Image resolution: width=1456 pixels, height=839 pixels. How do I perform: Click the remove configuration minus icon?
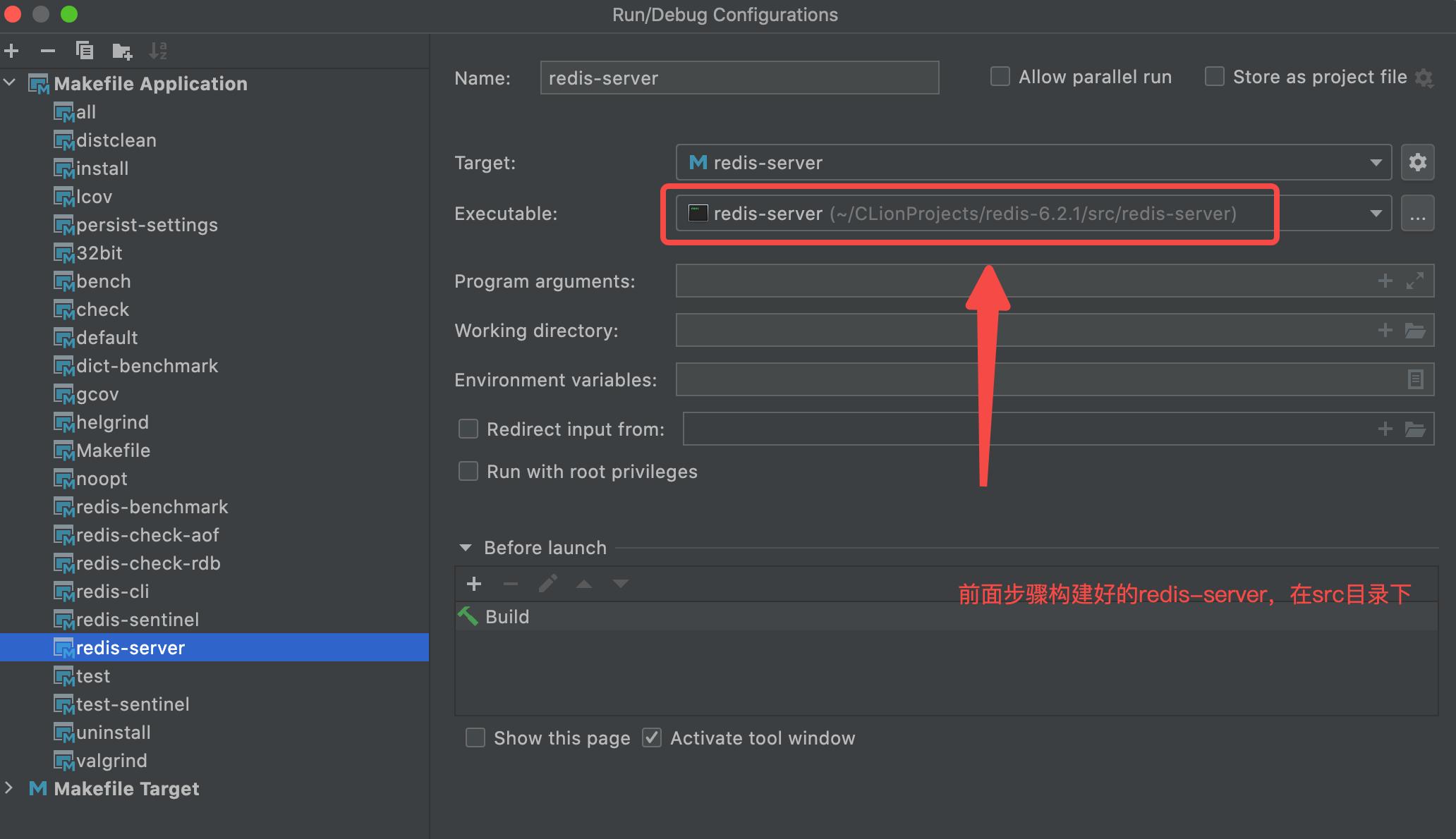click(48, 51)
